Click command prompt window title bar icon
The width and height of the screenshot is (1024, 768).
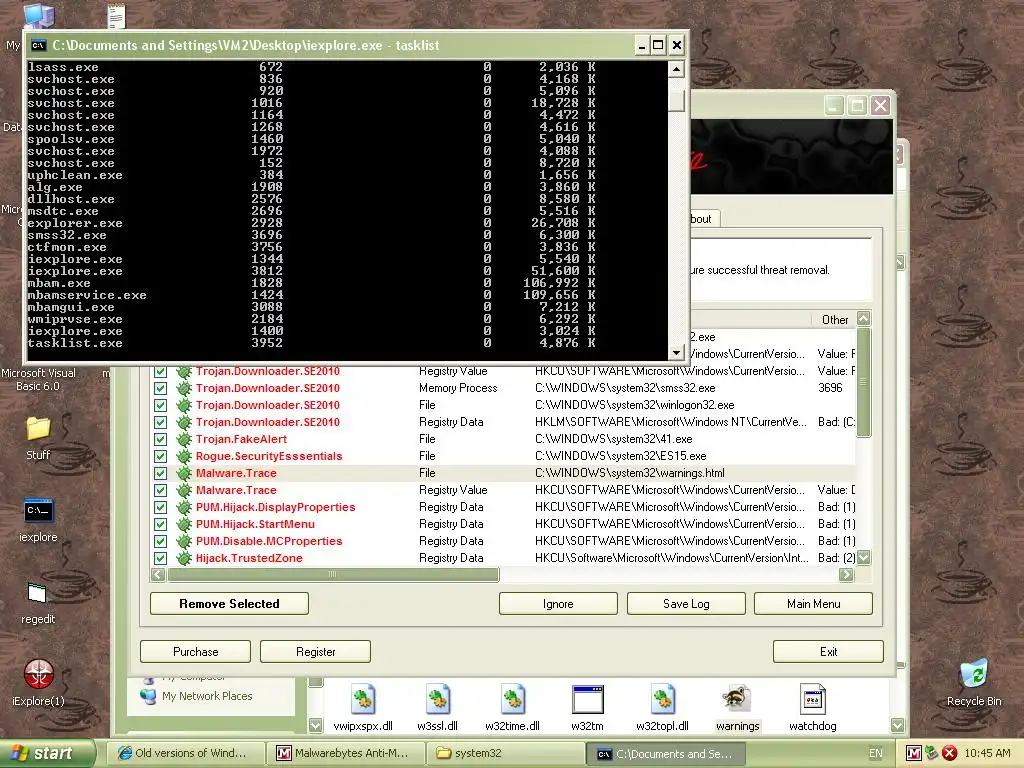(x=39, y=45)
